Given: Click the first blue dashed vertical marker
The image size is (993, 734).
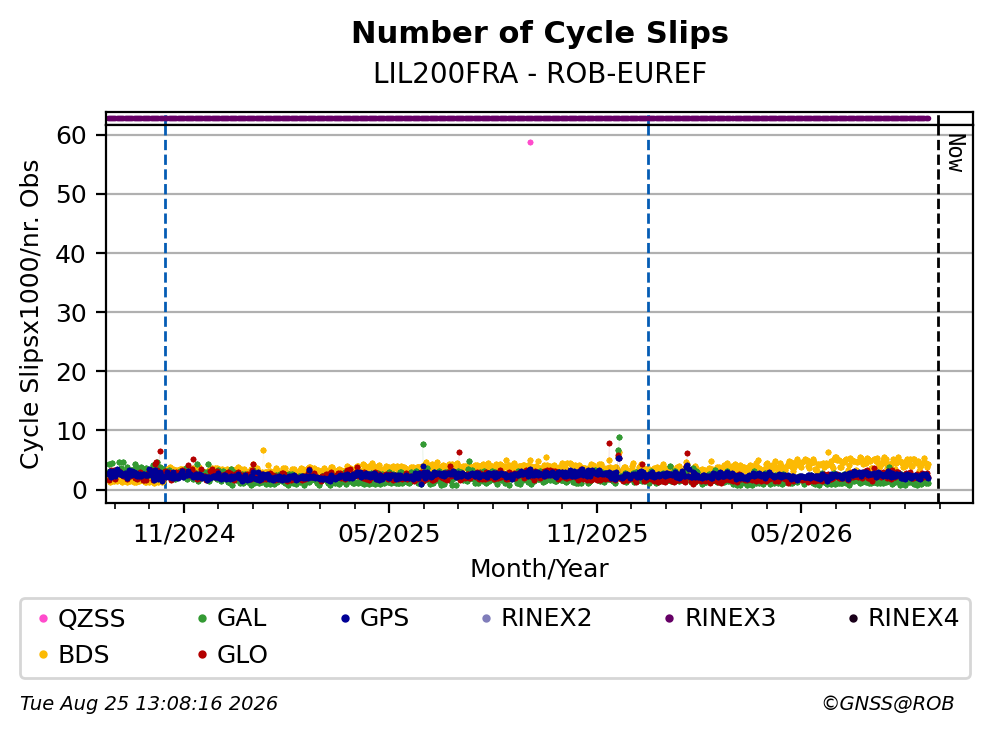Looking at the screenshot, I should pos(165,308).
